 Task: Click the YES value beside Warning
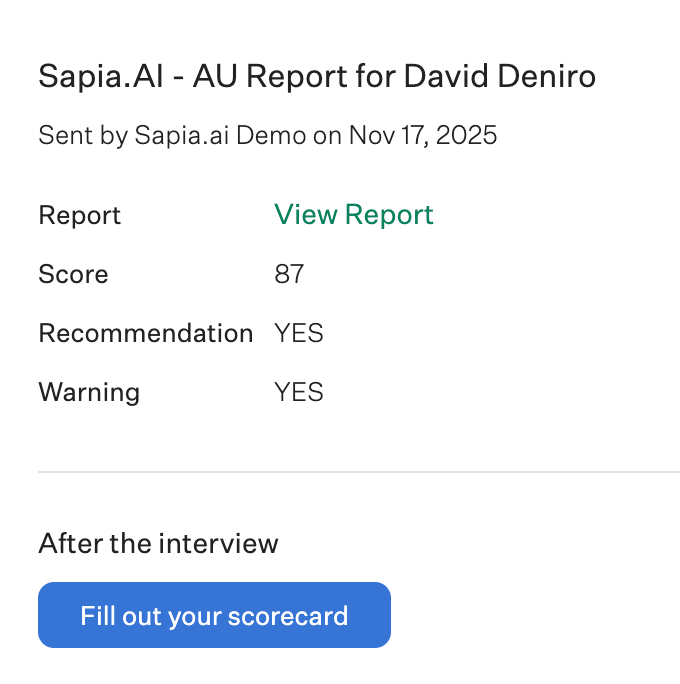298,392
